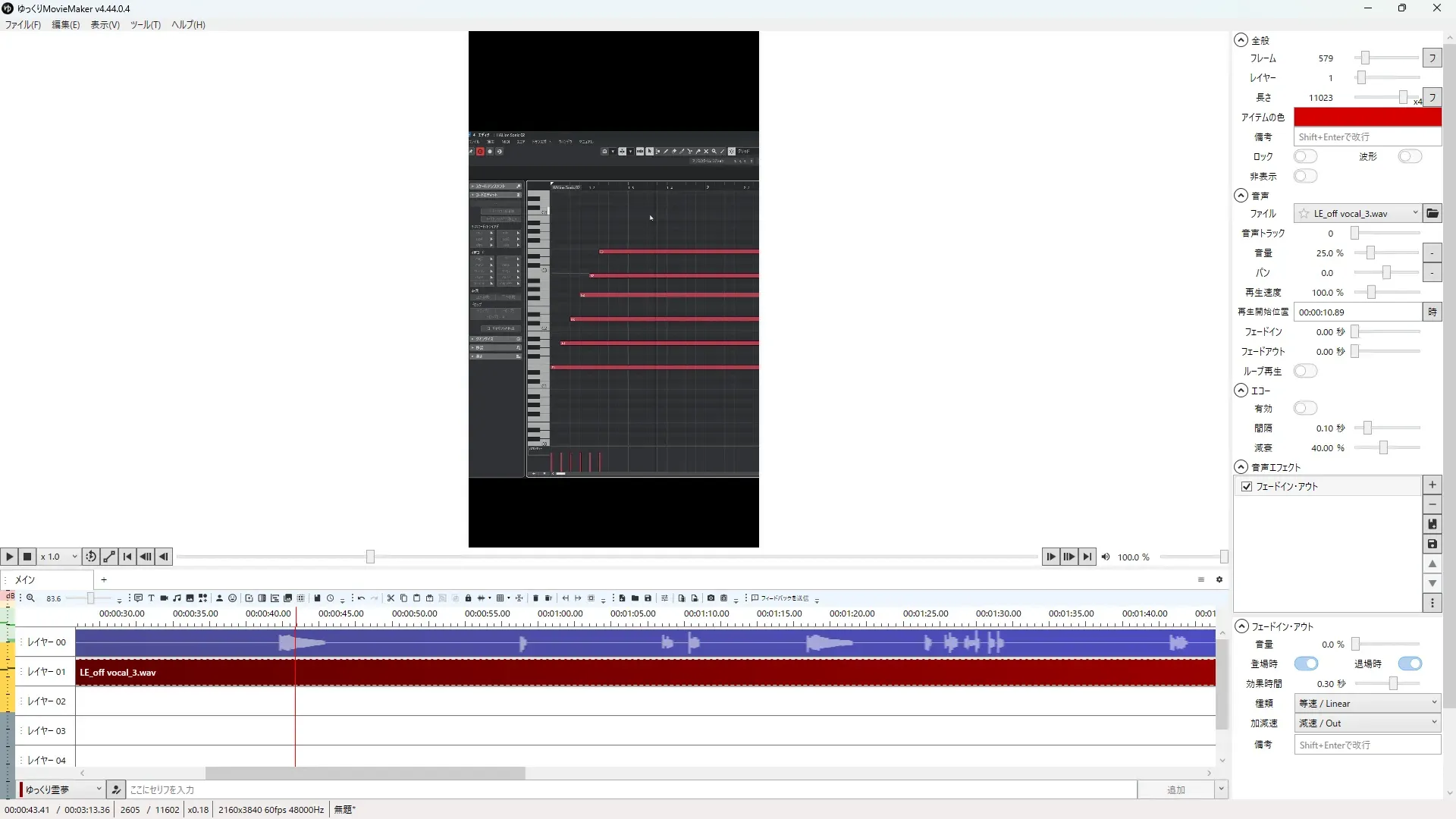The height and width of the screenshot is (819, 1456).
Task: Click the timeline settings gear icon
Action: click(1219, 579)
